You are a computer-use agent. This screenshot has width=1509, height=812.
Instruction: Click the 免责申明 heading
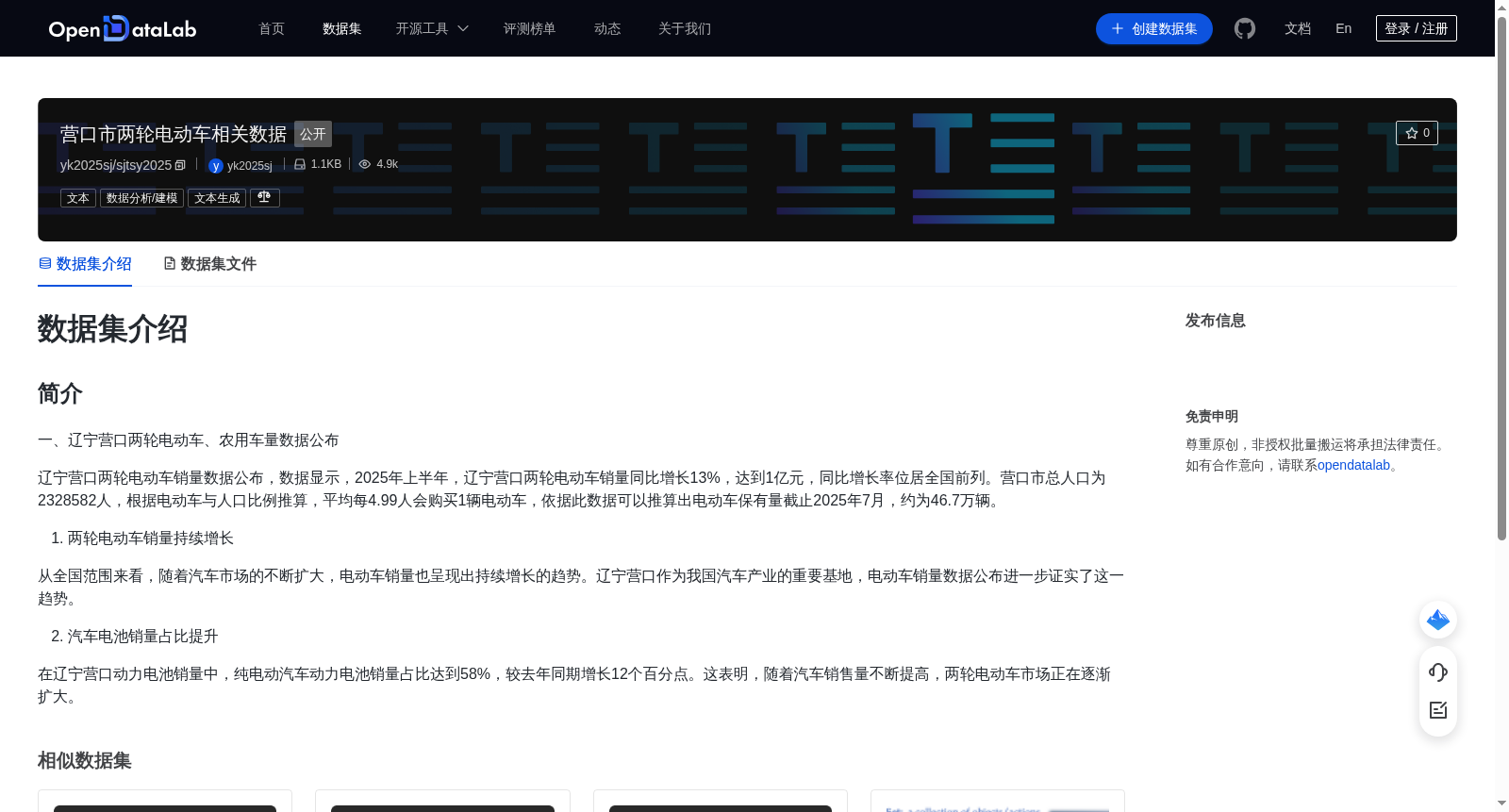[x=1211, y=416]
